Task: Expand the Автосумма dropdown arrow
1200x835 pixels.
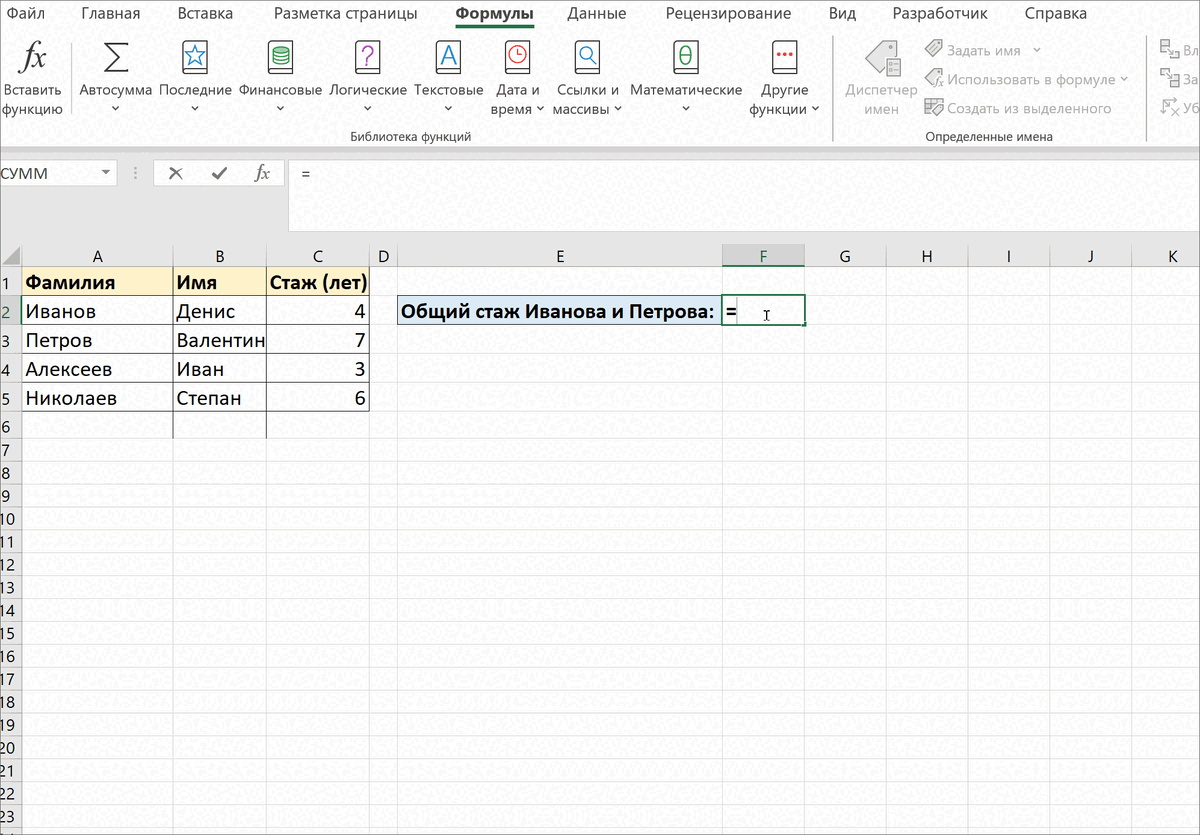Action: 116,109
